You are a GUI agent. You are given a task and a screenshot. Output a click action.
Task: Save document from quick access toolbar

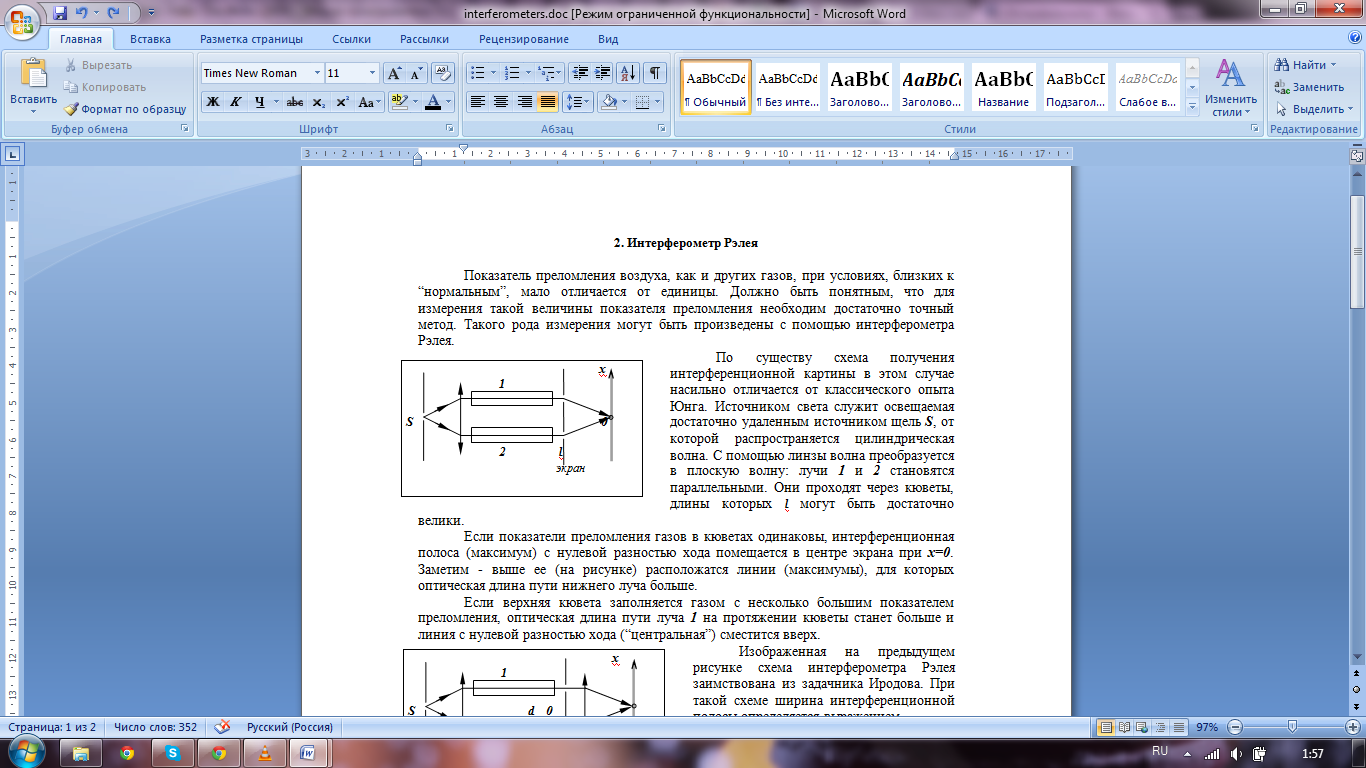tap(60, 14)
